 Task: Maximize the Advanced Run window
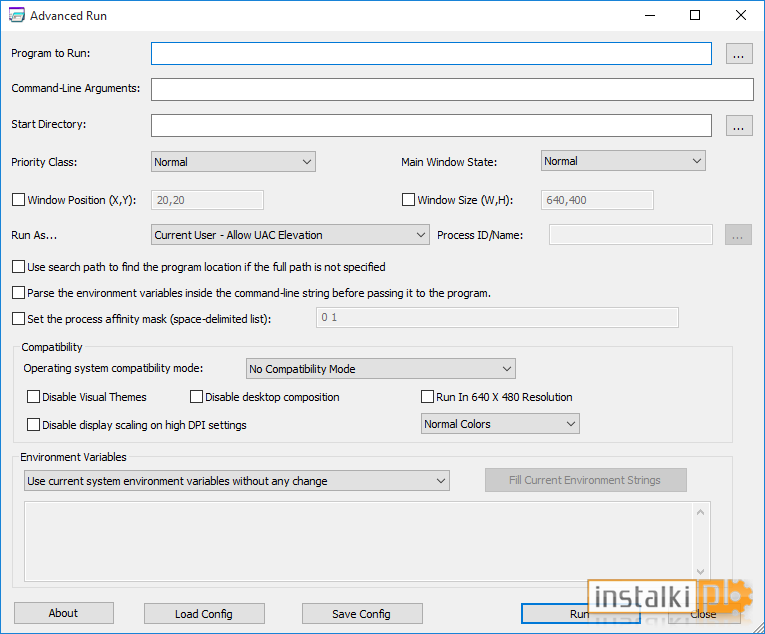coord(695,15)
